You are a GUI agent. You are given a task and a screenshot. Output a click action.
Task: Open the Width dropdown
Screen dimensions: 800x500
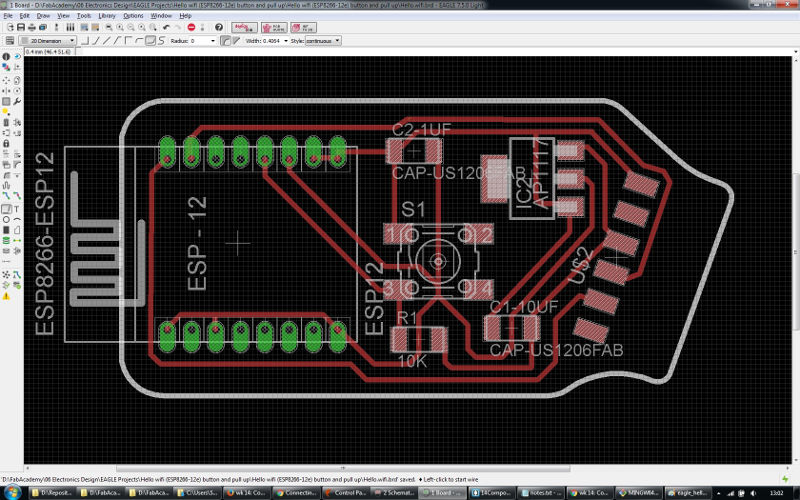(286, 41)
